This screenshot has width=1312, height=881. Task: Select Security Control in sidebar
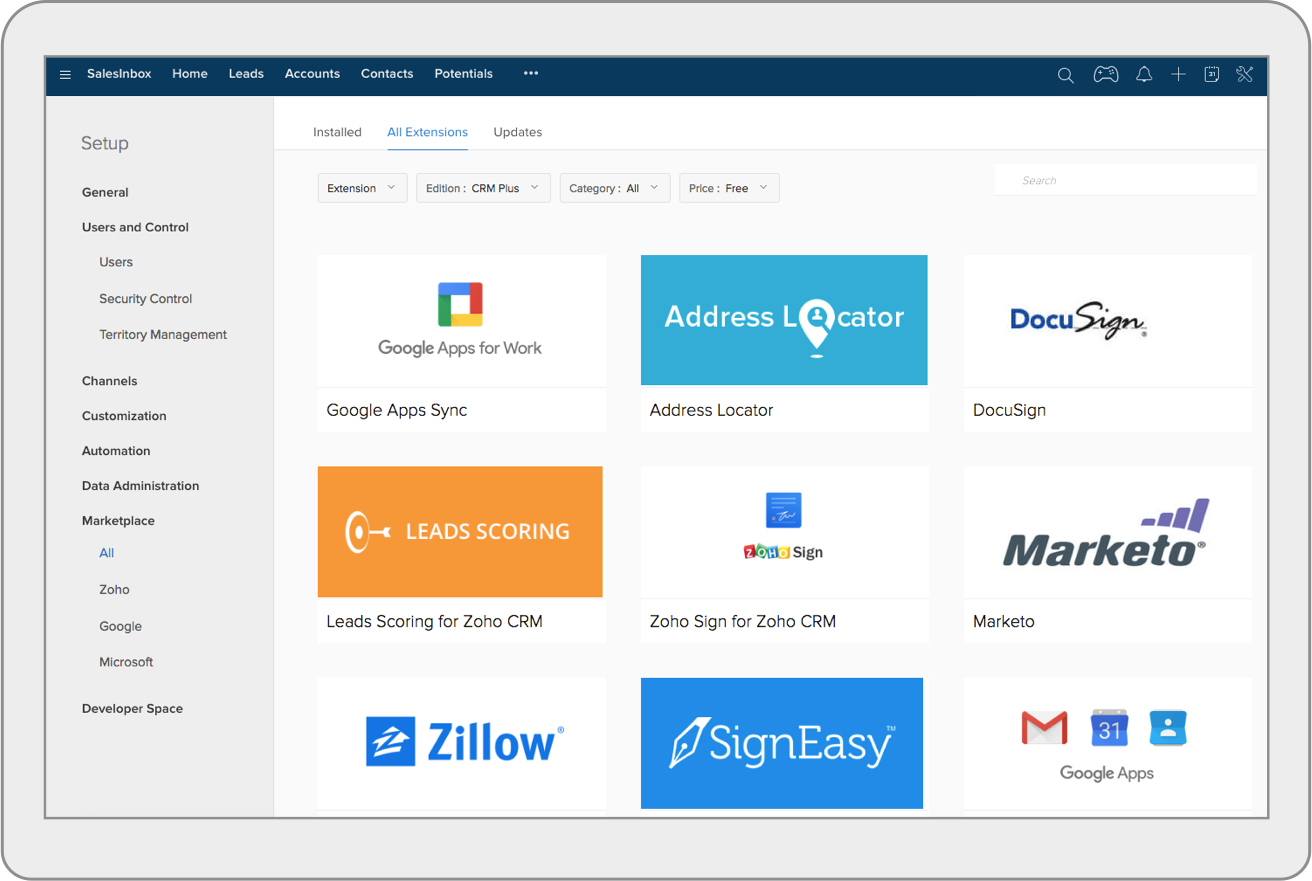145,298
